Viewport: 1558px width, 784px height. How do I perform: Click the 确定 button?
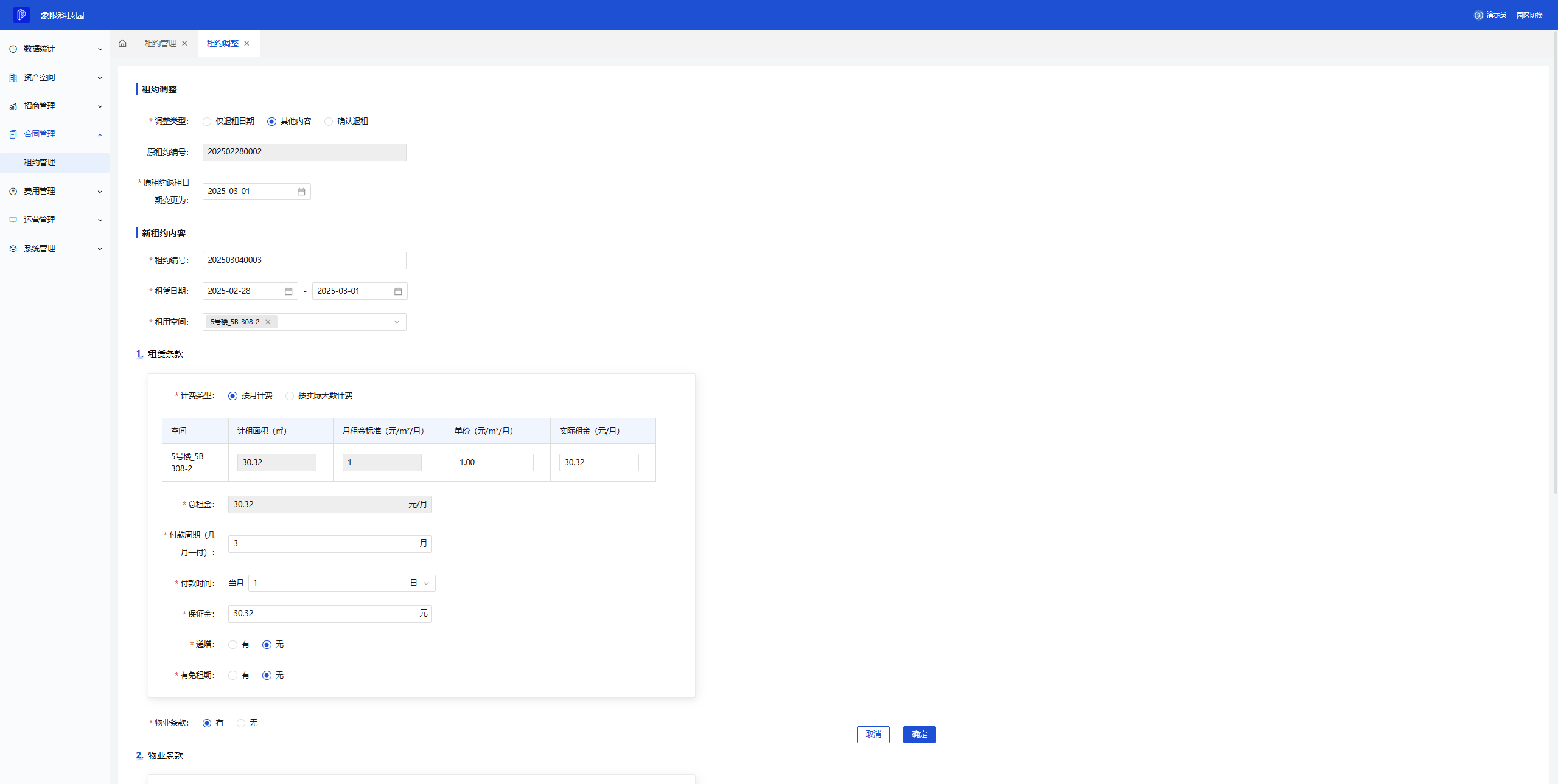[919, 735]
